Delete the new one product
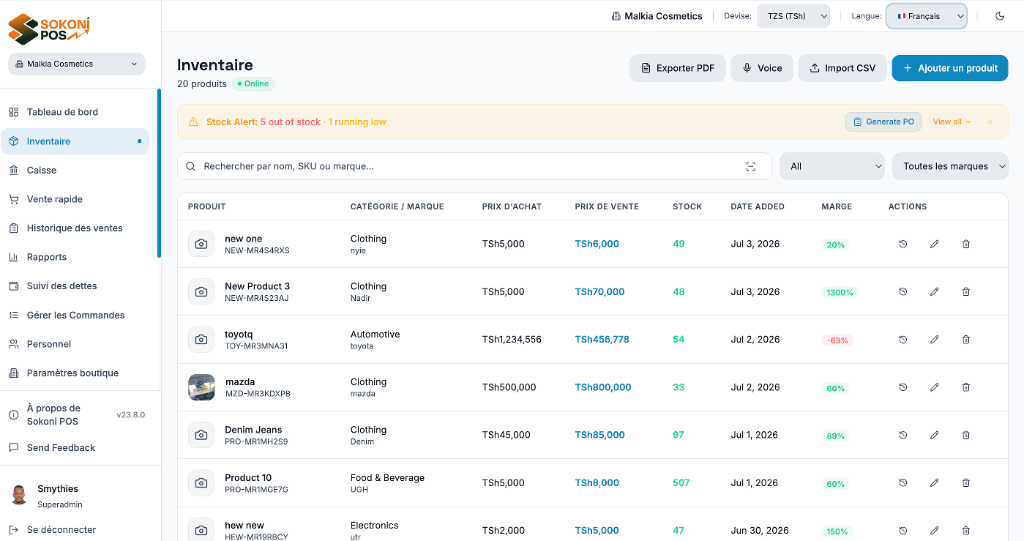 point(966,244)
